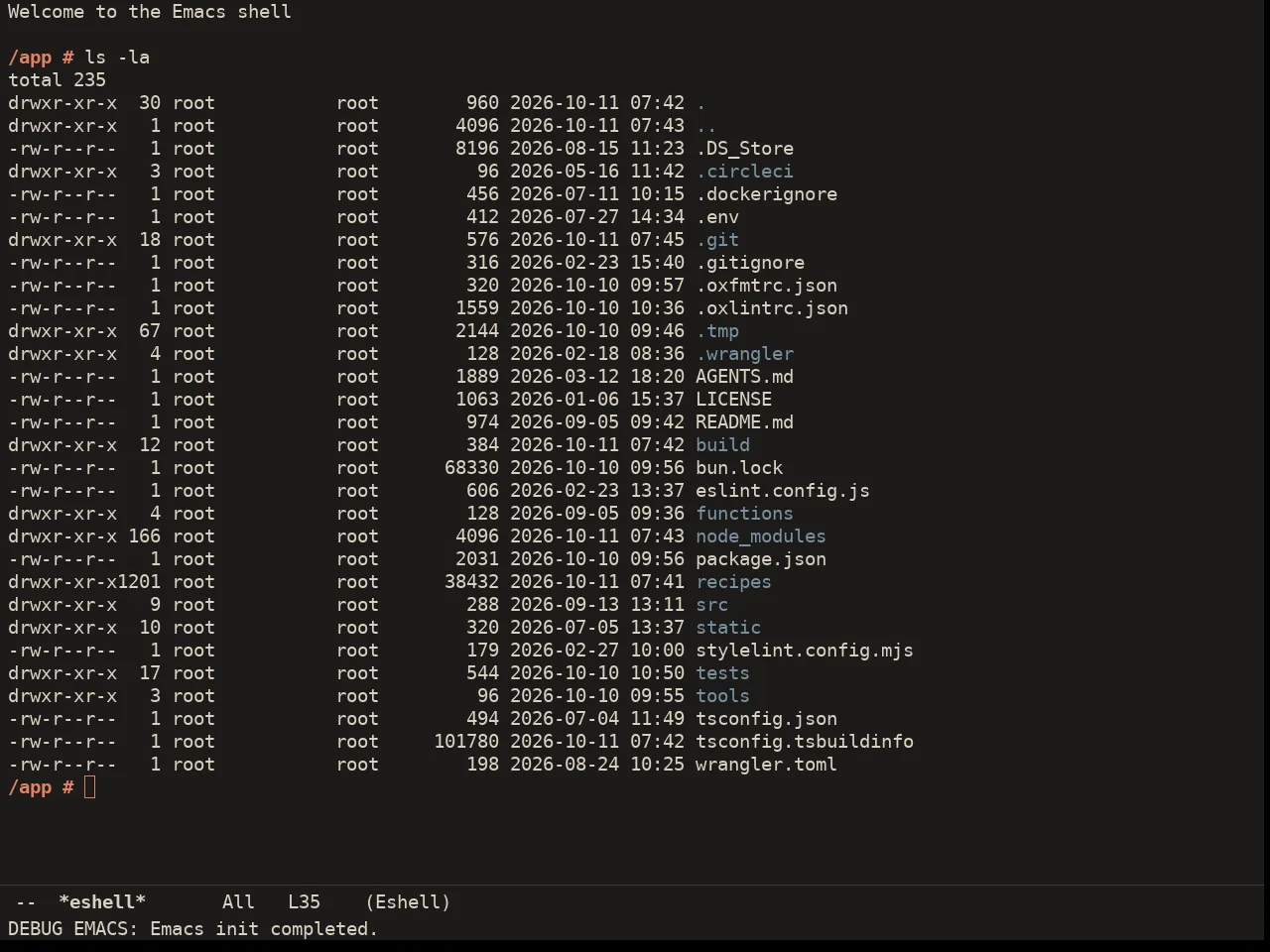Click the LICENSE file name
This screenshot has width=1270, height=952.
click(733, 400)
